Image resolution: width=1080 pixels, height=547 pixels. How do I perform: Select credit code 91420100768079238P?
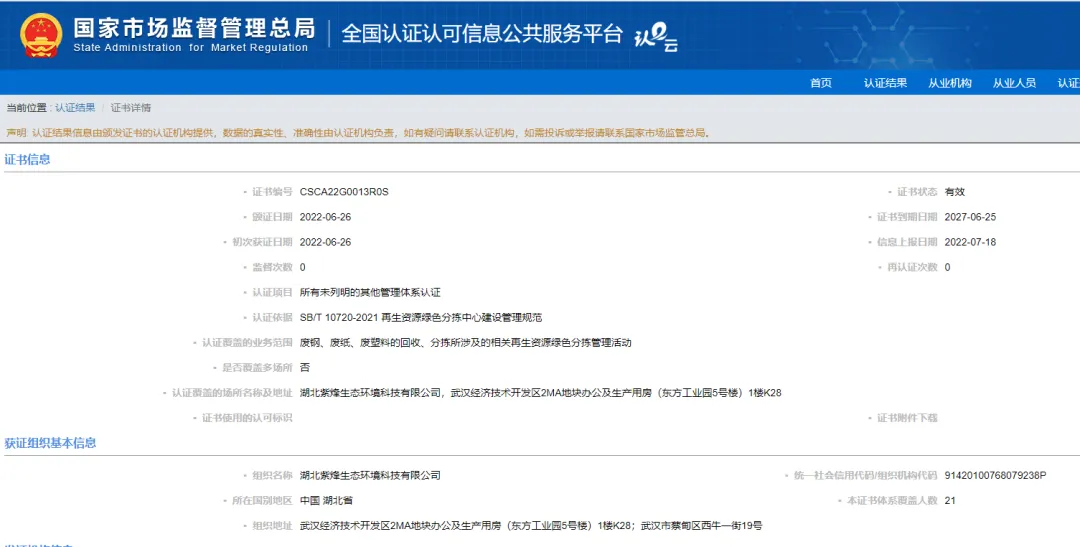click(995, 475)
